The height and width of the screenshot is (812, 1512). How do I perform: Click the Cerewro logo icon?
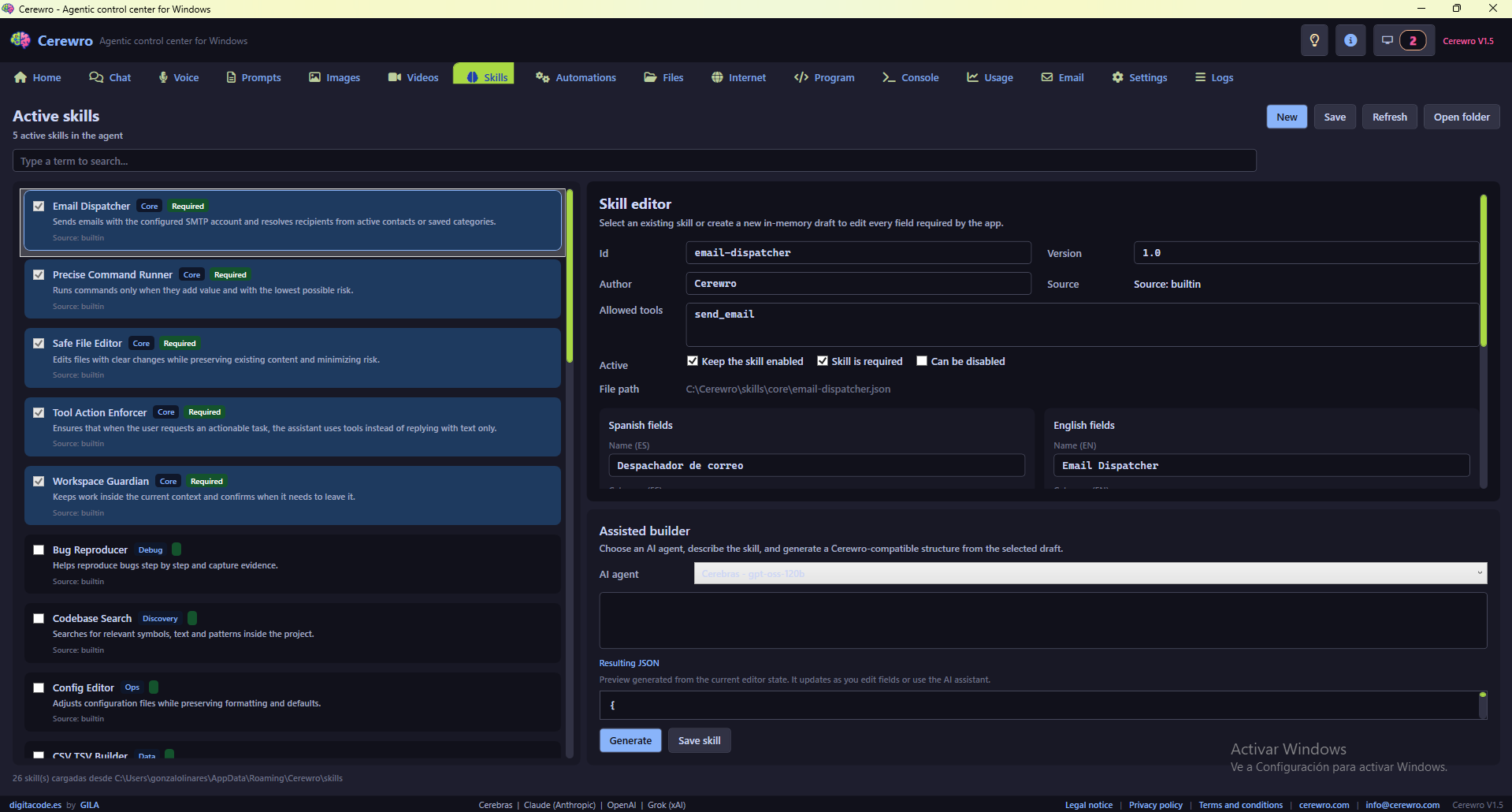pos(19,39)
